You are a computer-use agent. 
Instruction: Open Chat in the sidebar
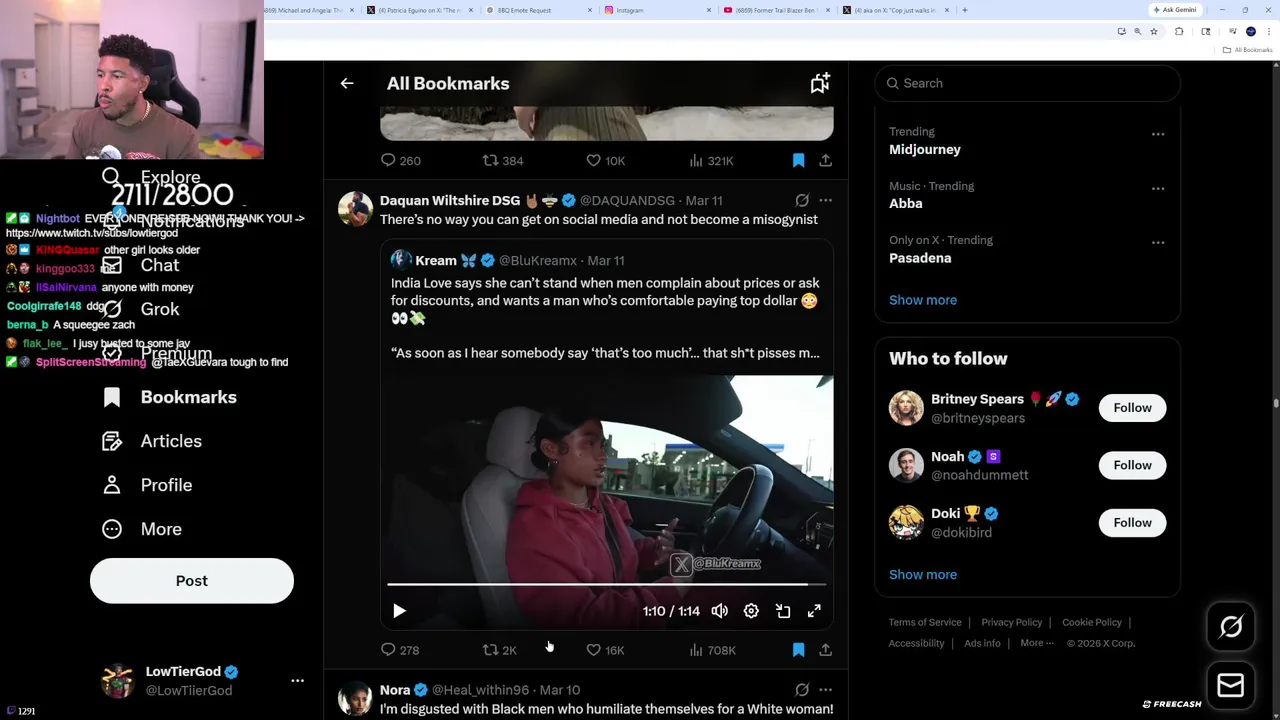tap(141, 265)
